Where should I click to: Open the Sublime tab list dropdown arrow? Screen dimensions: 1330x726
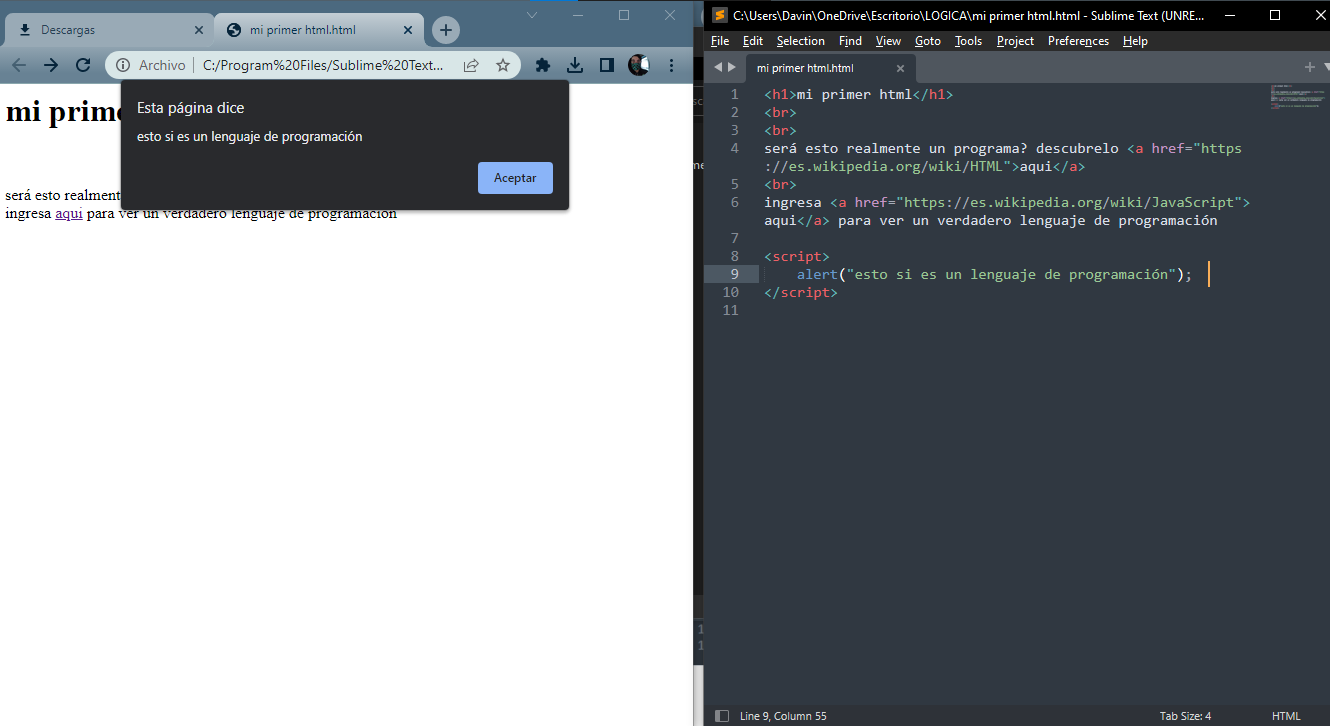(1326, 67)
